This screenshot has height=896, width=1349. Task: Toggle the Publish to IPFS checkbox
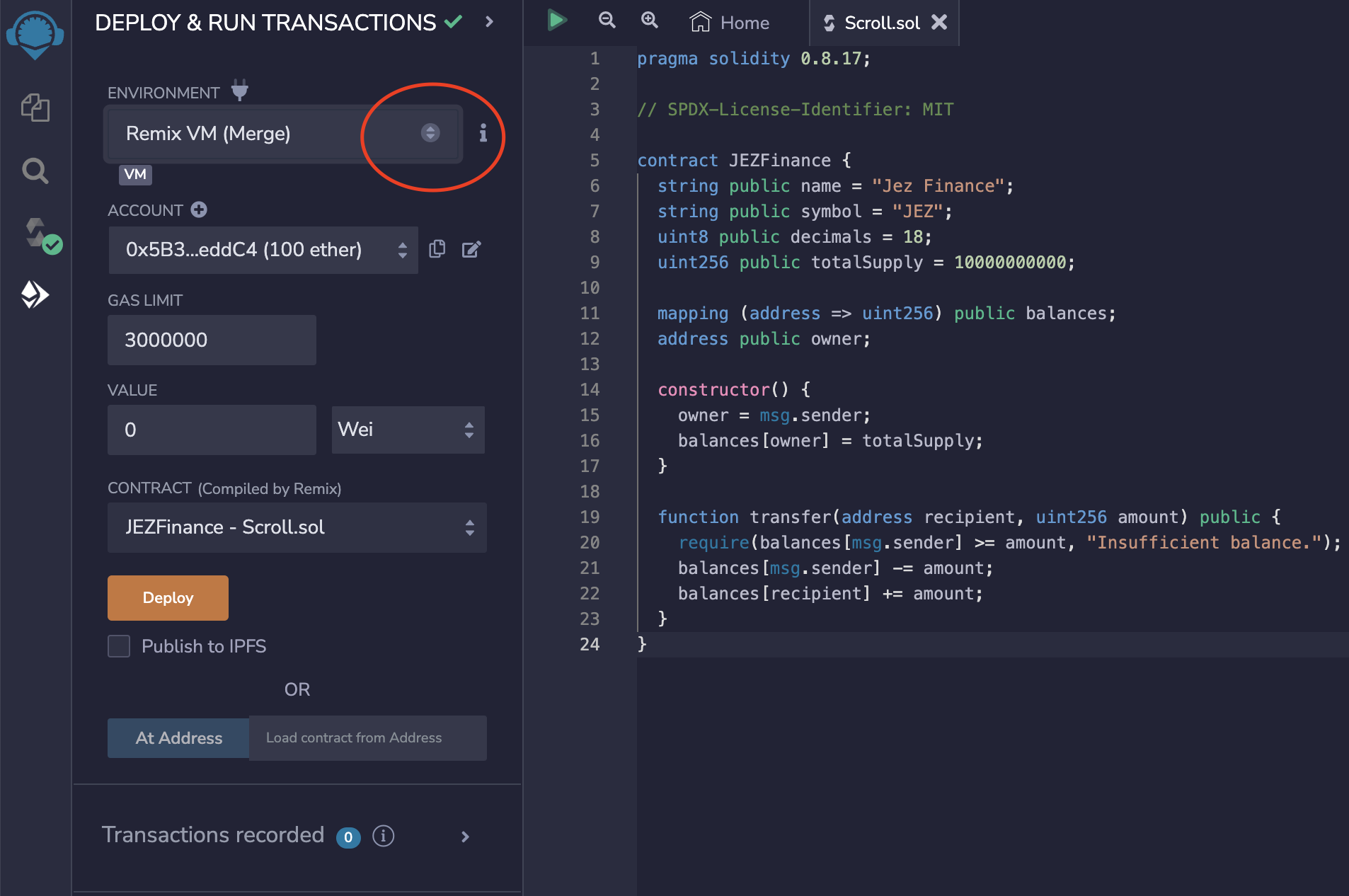point(119,646)
